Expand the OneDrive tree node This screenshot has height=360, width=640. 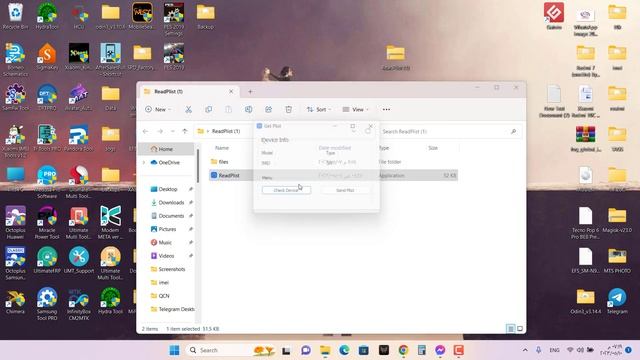point(144,162)
